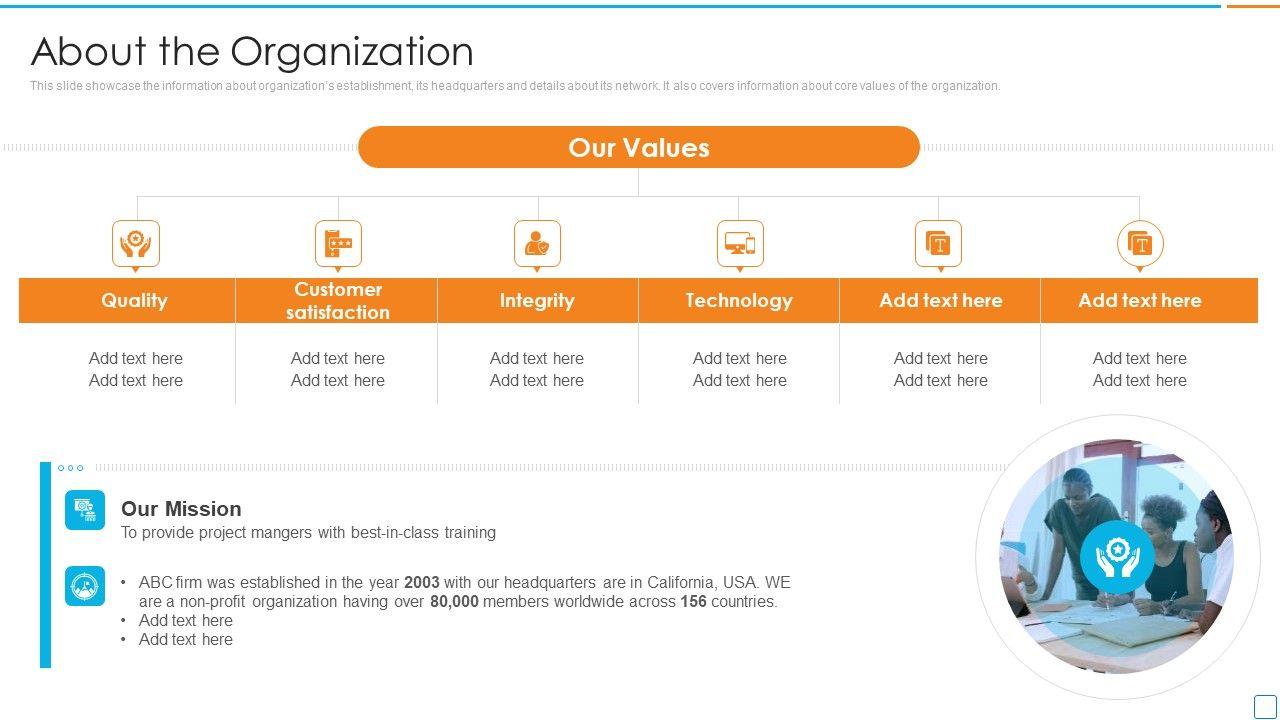This screenshot has width=1280, height=720.
Task: Select the Customer satisfaction header cell
Action: click(337, 300)
